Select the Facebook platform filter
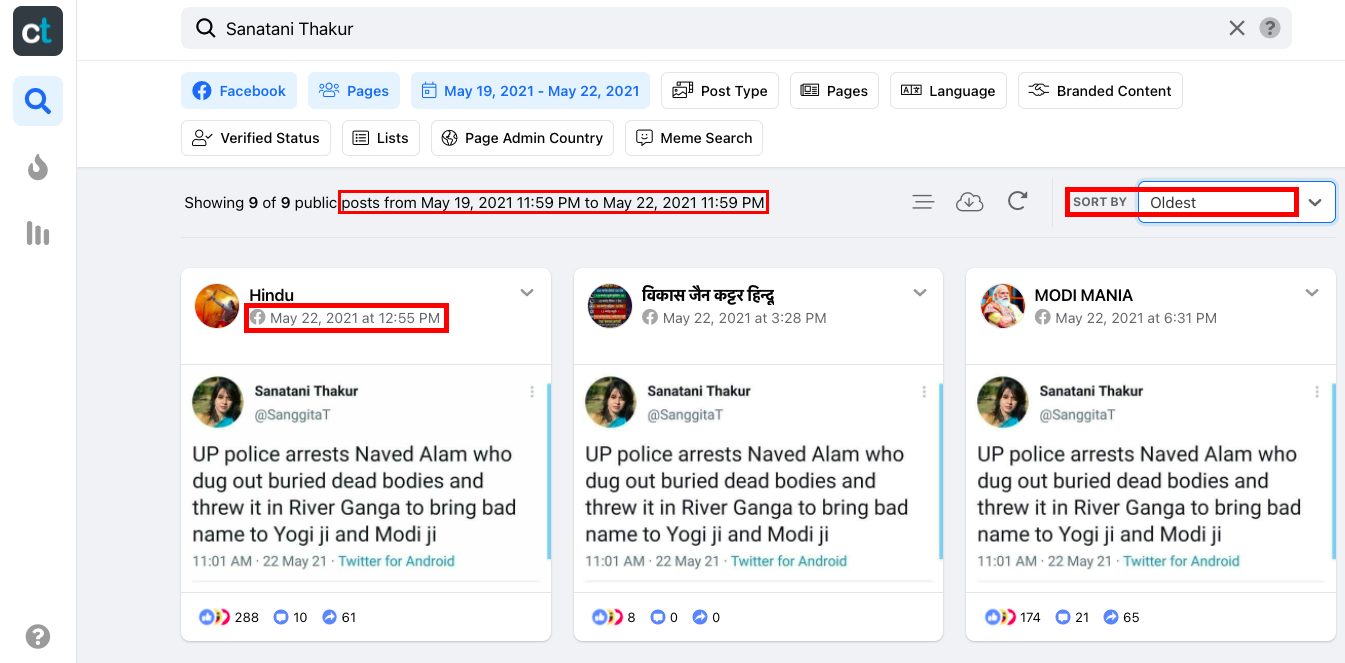Screen dimensions: 1345x663 pos(240,91)
